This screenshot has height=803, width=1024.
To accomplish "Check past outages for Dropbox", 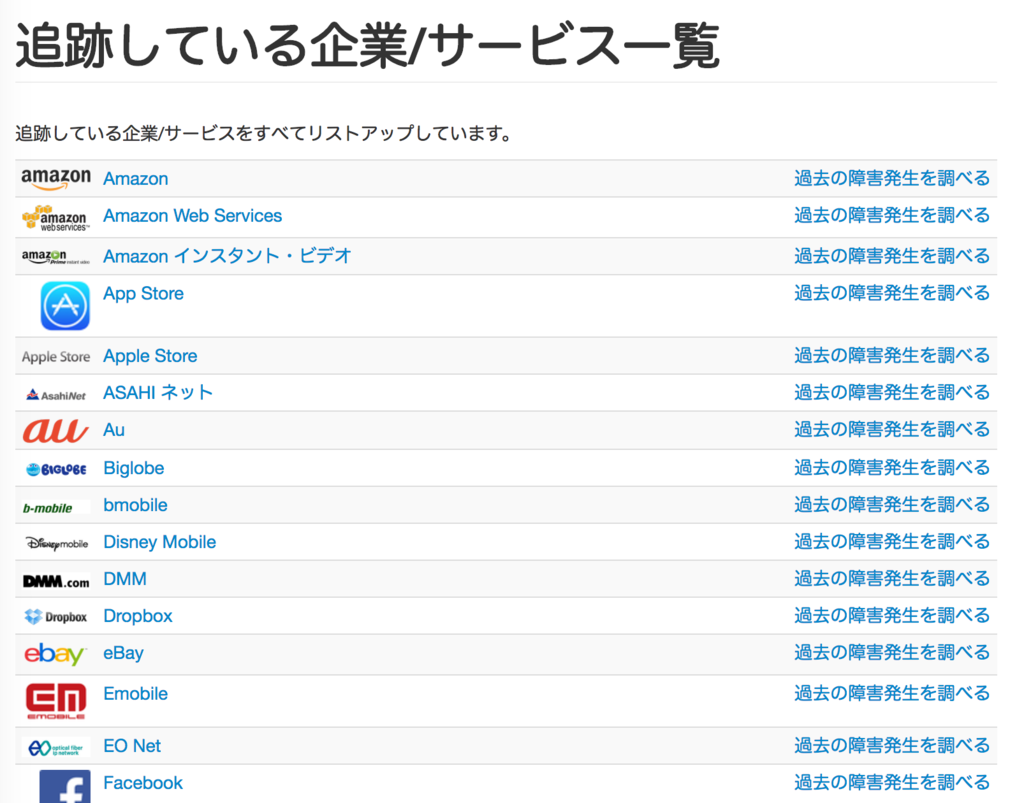I will pos(892,616).
